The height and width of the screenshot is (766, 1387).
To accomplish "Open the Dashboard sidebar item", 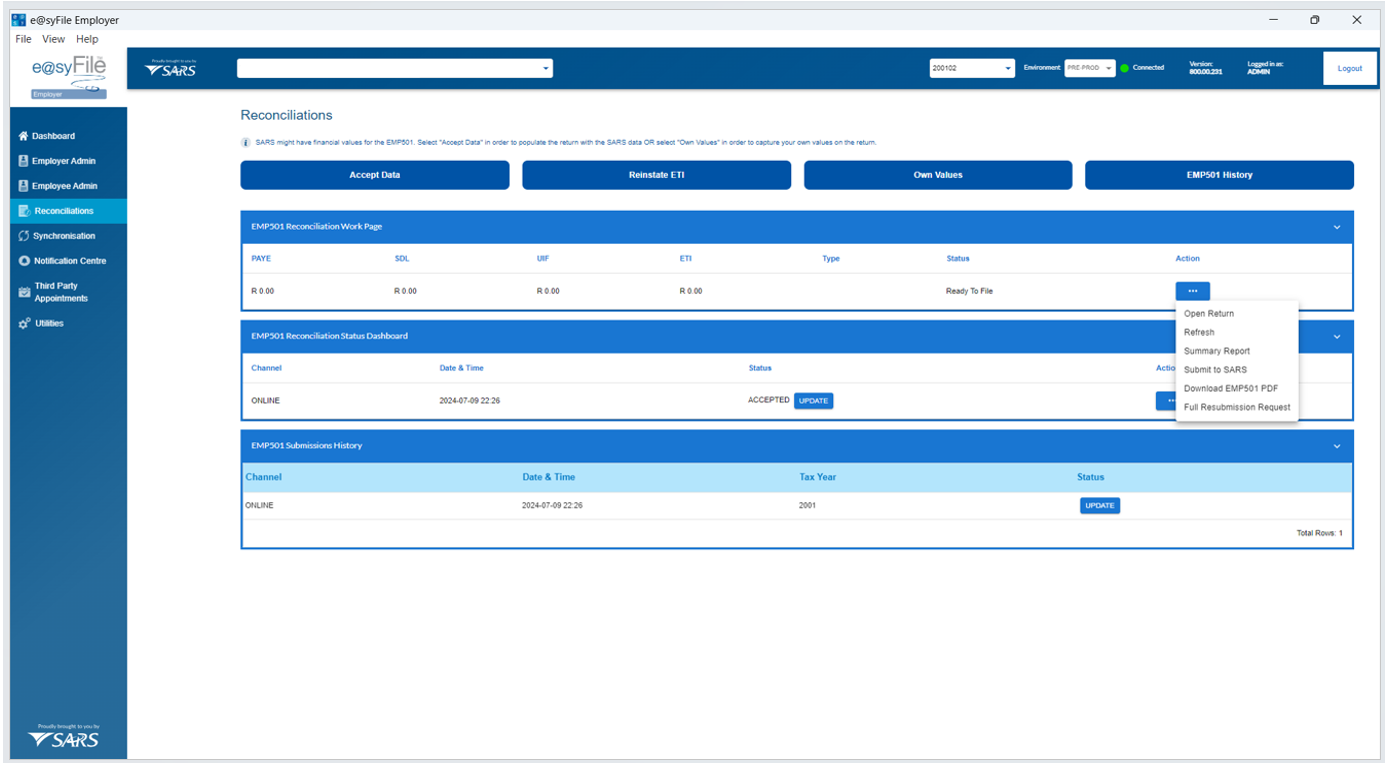I will point(53,136).
